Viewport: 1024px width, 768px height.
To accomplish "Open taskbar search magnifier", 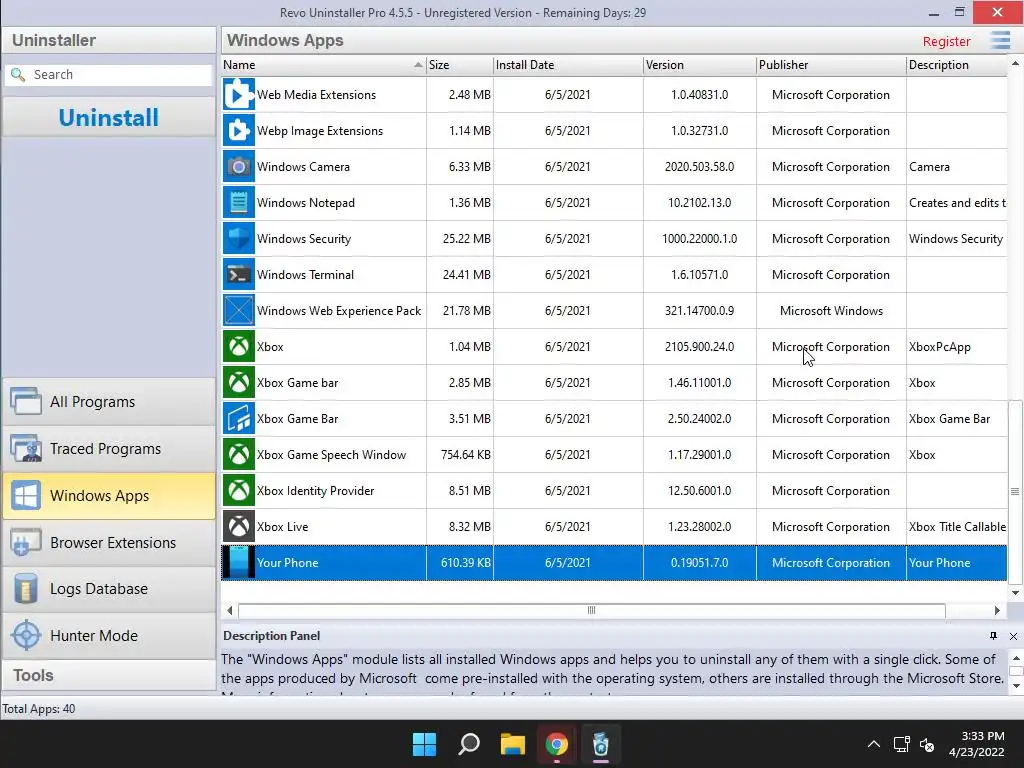I will coord(469,744).
